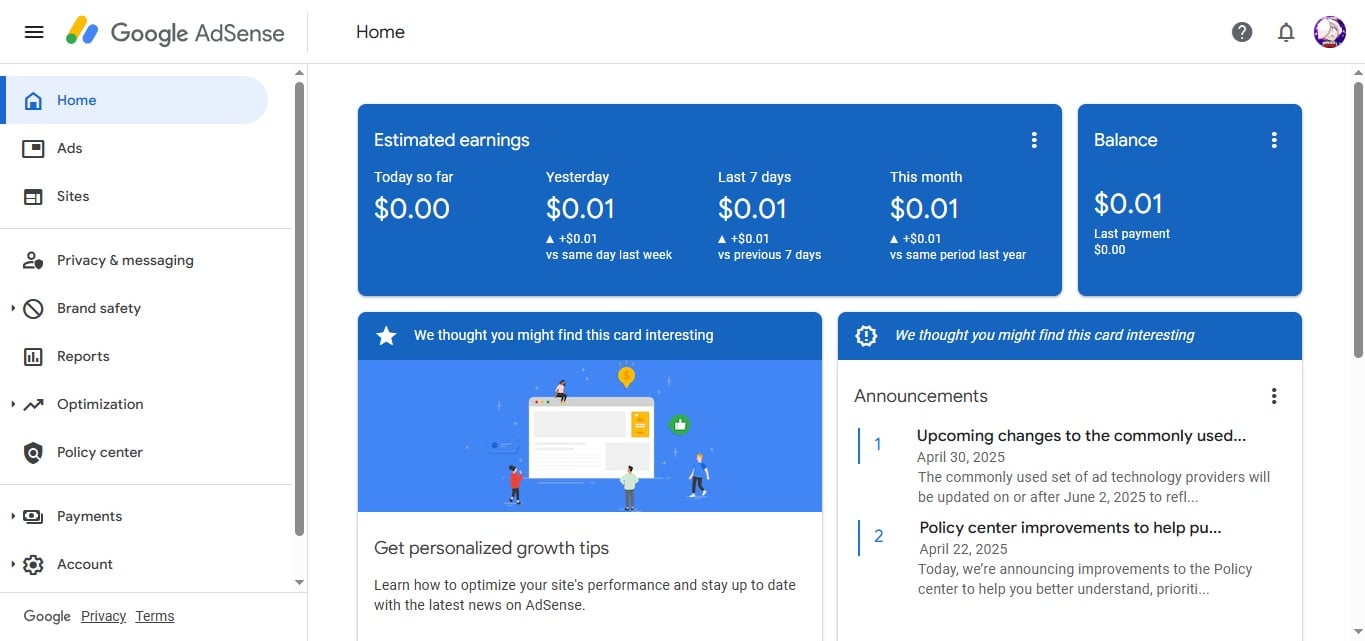Open Estimated earnings three-dot menu
This screenshot has height=641, width=1365.
pos(1034,140)
